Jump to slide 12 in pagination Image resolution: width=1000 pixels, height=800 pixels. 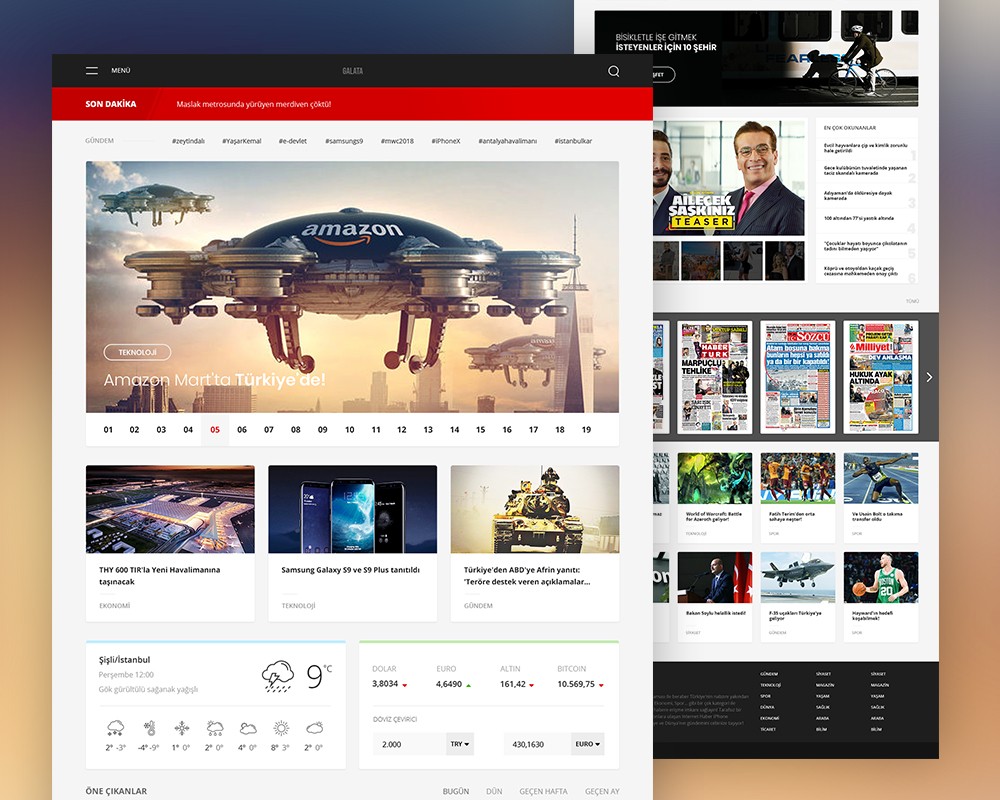401,430
